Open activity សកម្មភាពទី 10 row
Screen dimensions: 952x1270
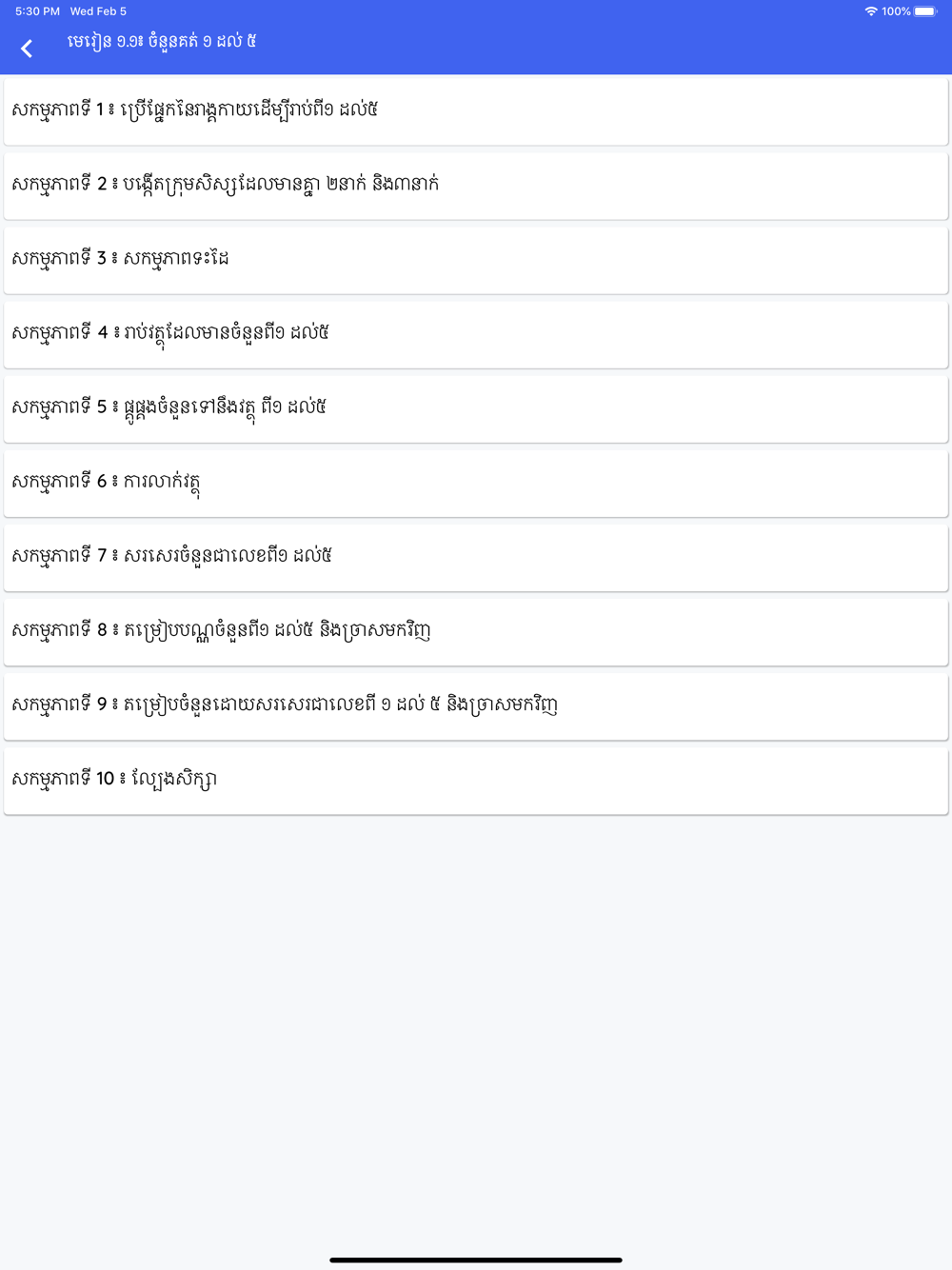[x=476, y=780]
